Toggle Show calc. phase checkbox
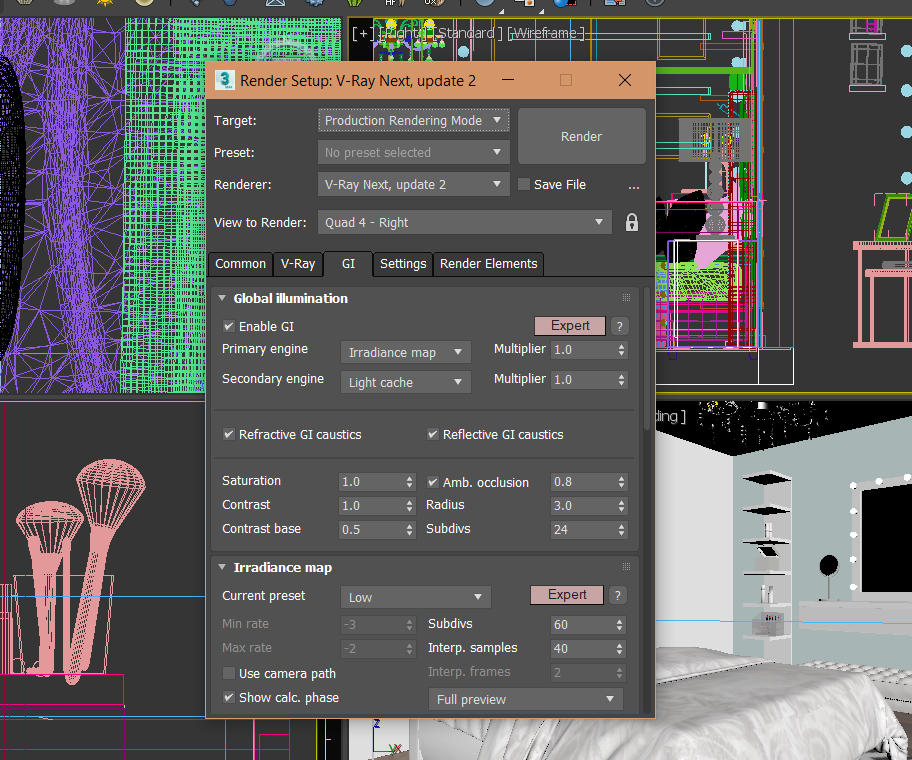912x760 pixels. (229, 697)
